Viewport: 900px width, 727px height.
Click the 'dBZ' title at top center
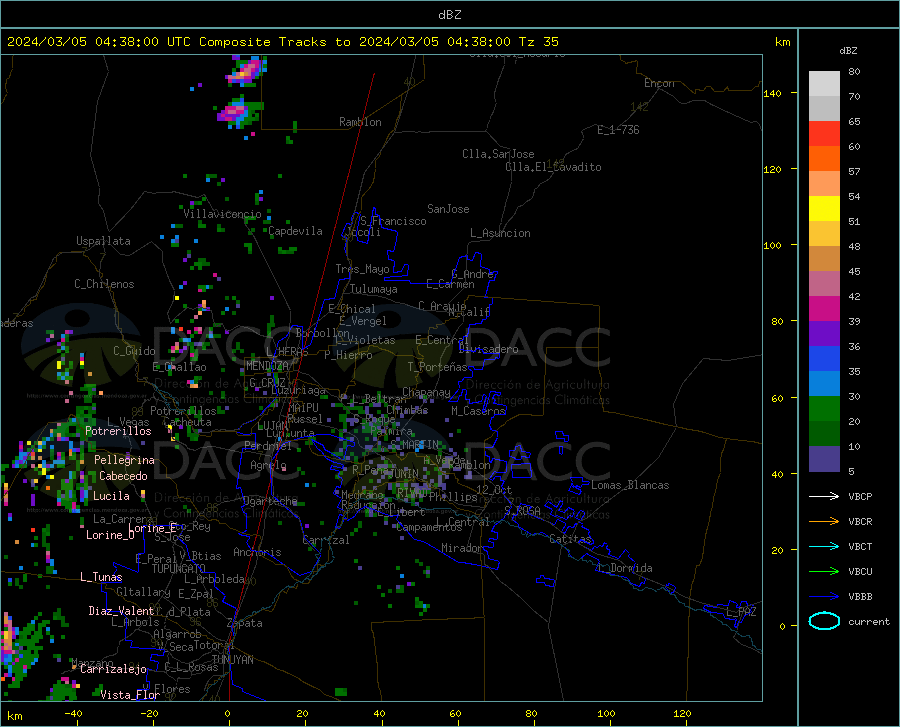[449, 15]
